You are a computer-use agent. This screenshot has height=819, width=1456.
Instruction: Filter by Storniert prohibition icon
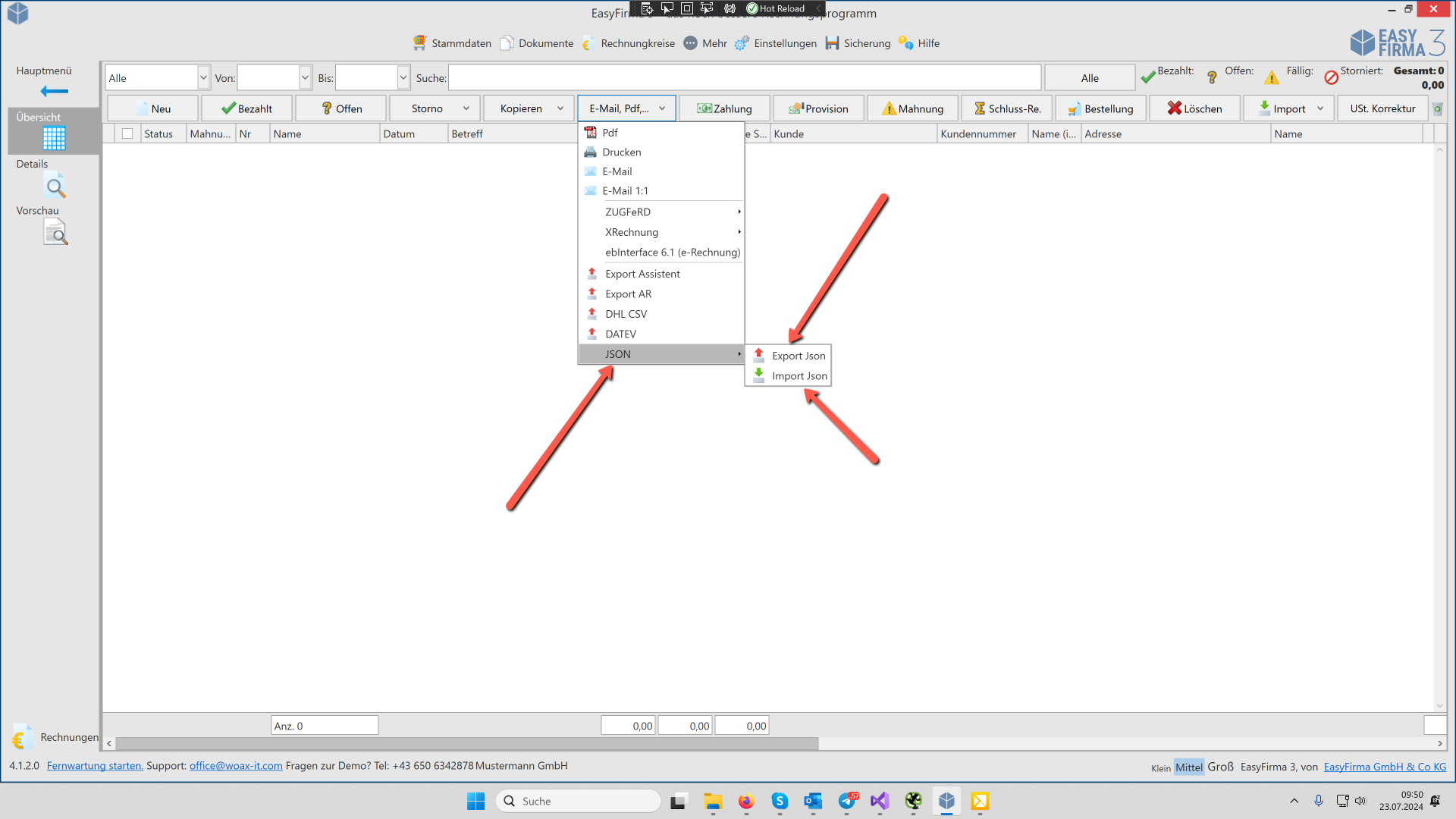coord(1331,77)
